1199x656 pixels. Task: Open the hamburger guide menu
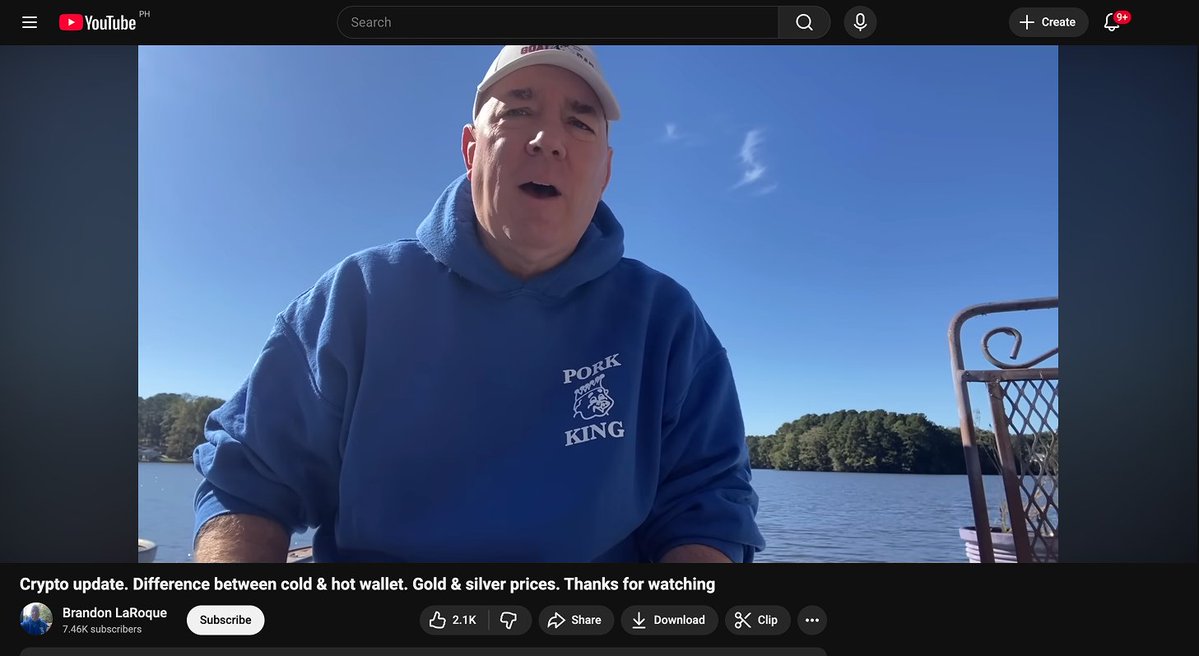point(29,22)
